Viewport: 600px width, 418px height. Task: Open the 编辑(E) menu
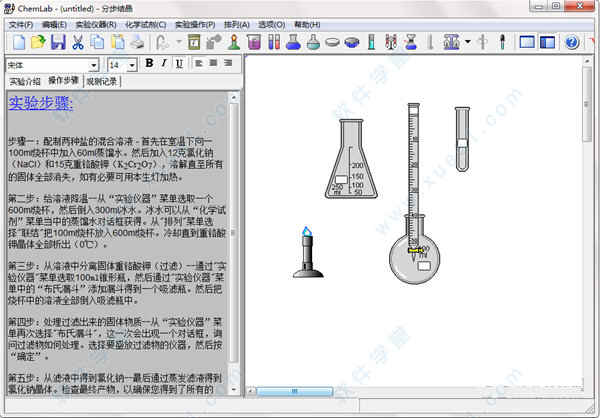[54, 25]
